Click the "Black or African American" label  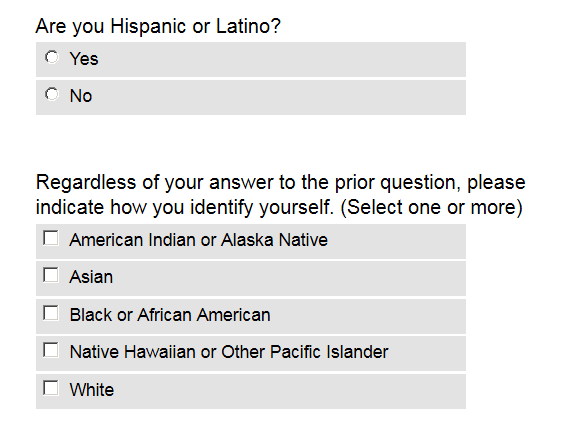[x=170, y=315]
